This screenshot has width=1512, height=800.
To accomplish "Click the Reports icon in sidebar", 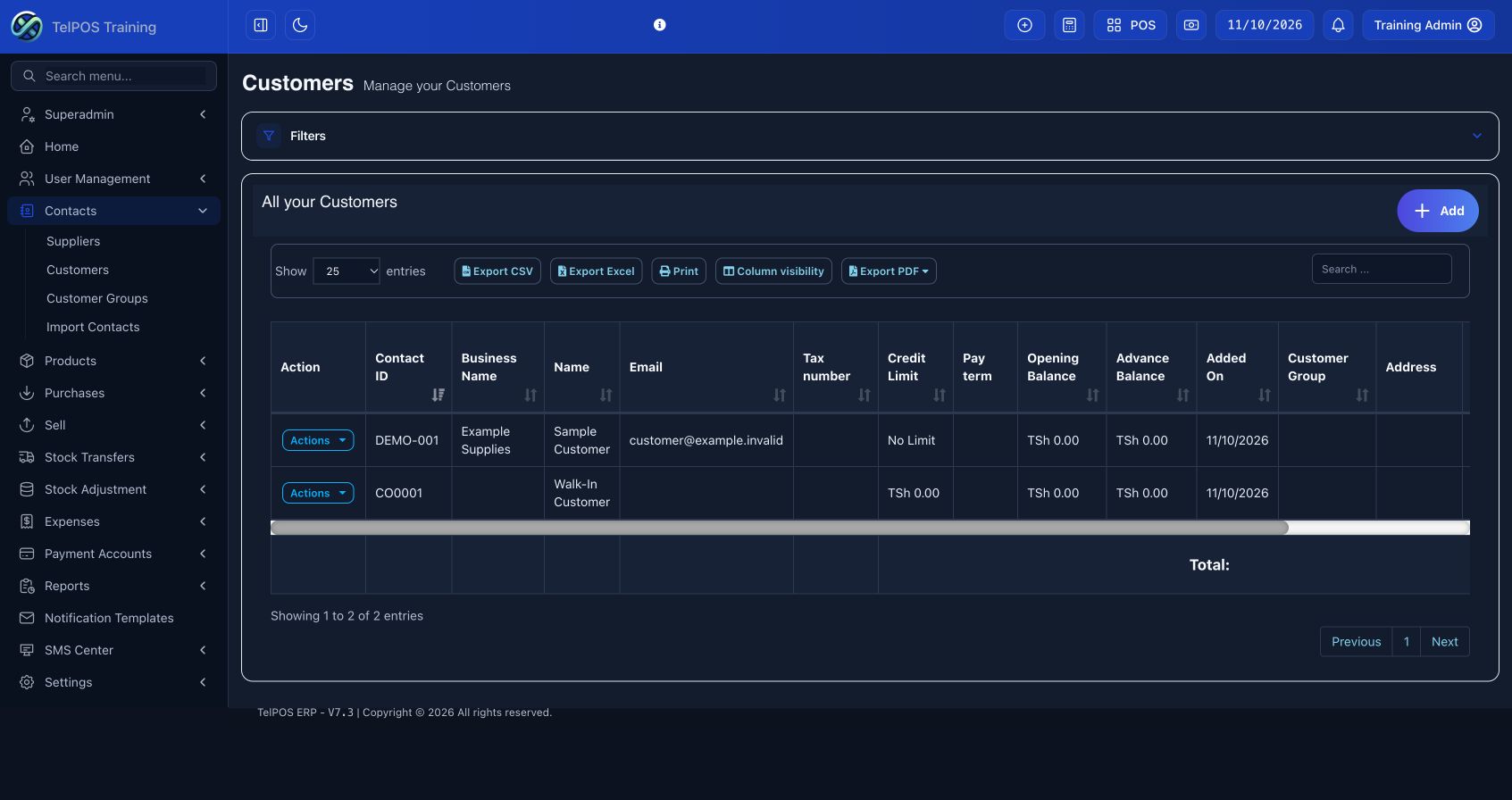I will pyautogui.click(x=27, y=586).
